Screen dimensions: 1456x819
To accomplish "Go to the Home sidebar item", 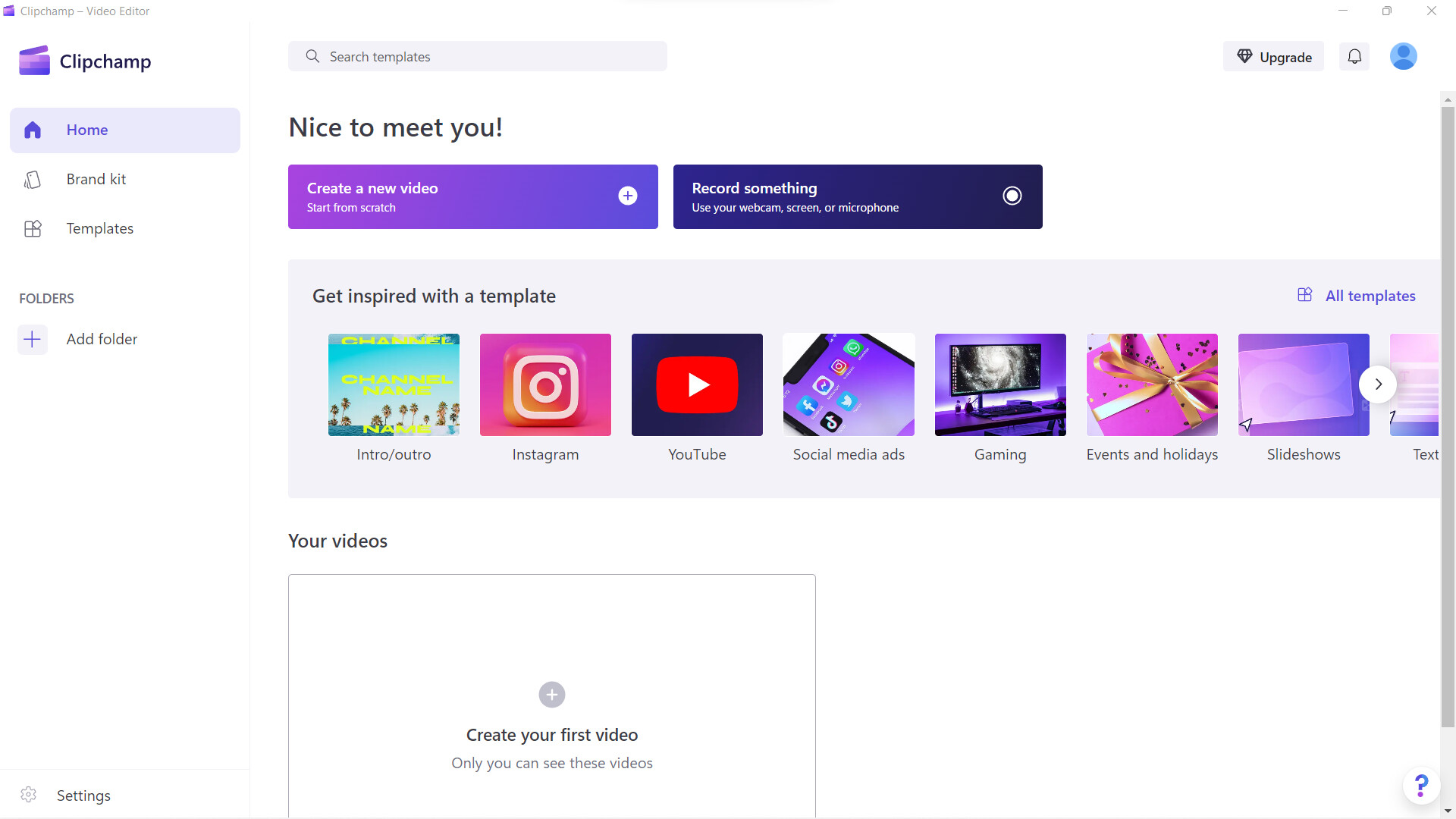I will click(x=125, y=130).
